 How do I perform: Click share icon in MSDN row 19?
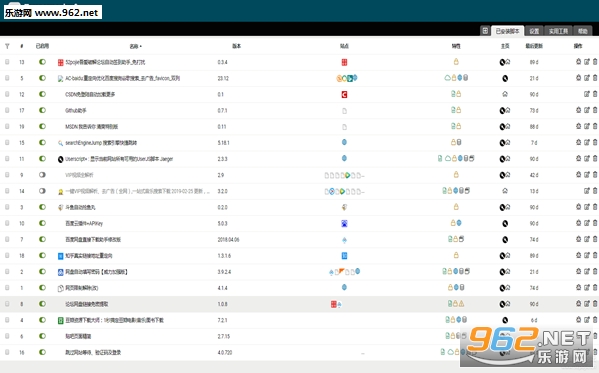tap(578, 126)
